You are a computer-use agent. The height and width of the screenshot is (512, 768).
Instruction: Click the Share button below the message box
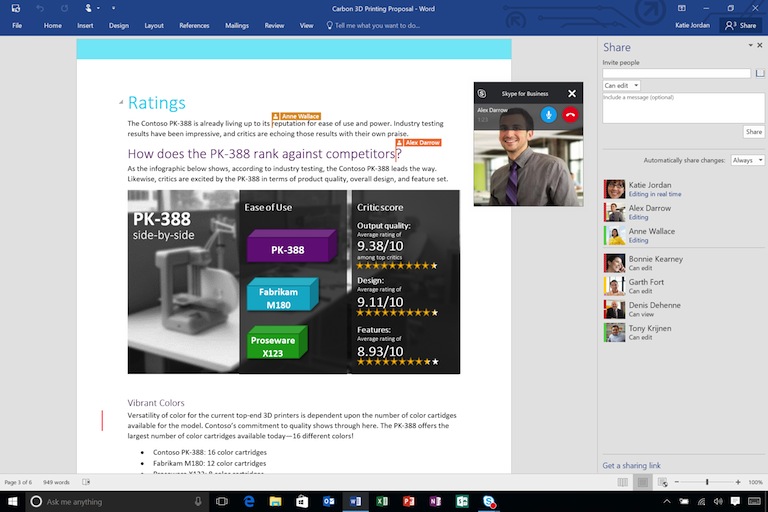point(753,131)
